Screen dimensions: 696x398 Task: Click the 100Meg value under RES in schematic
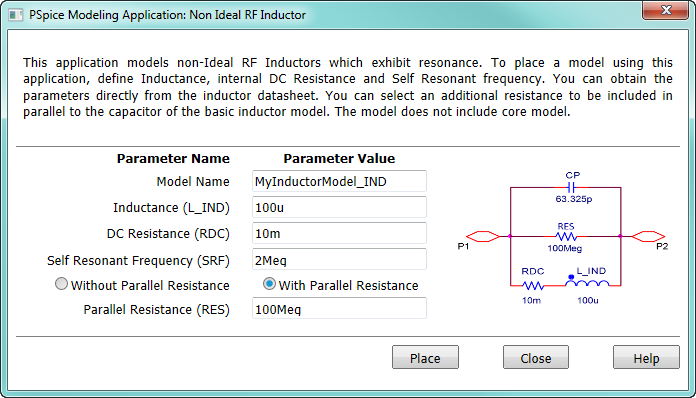pos(564,248)
